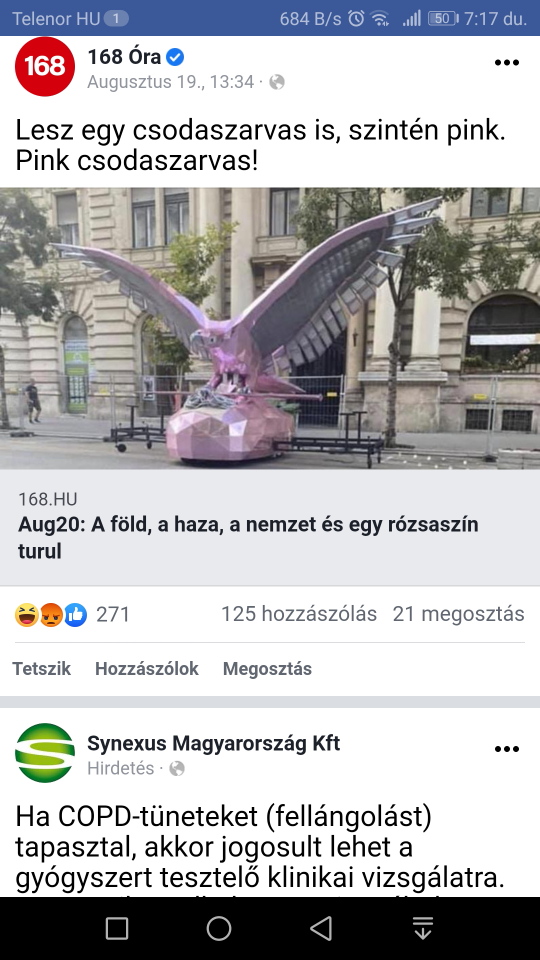The height and width of the screenshot is (960, 540).
Task: View the 21 megosztás shares
Action: pos(459,614)
